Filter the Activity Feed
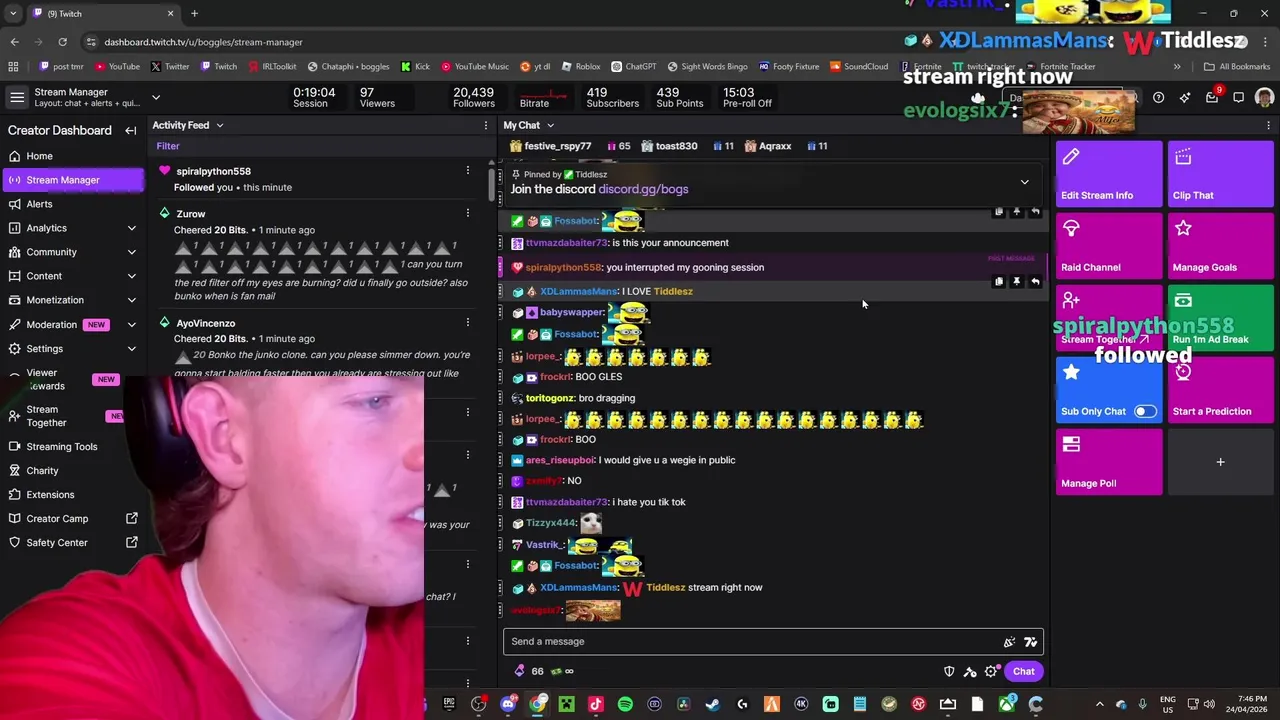The image size is (1280, 720). pos(168,146)
